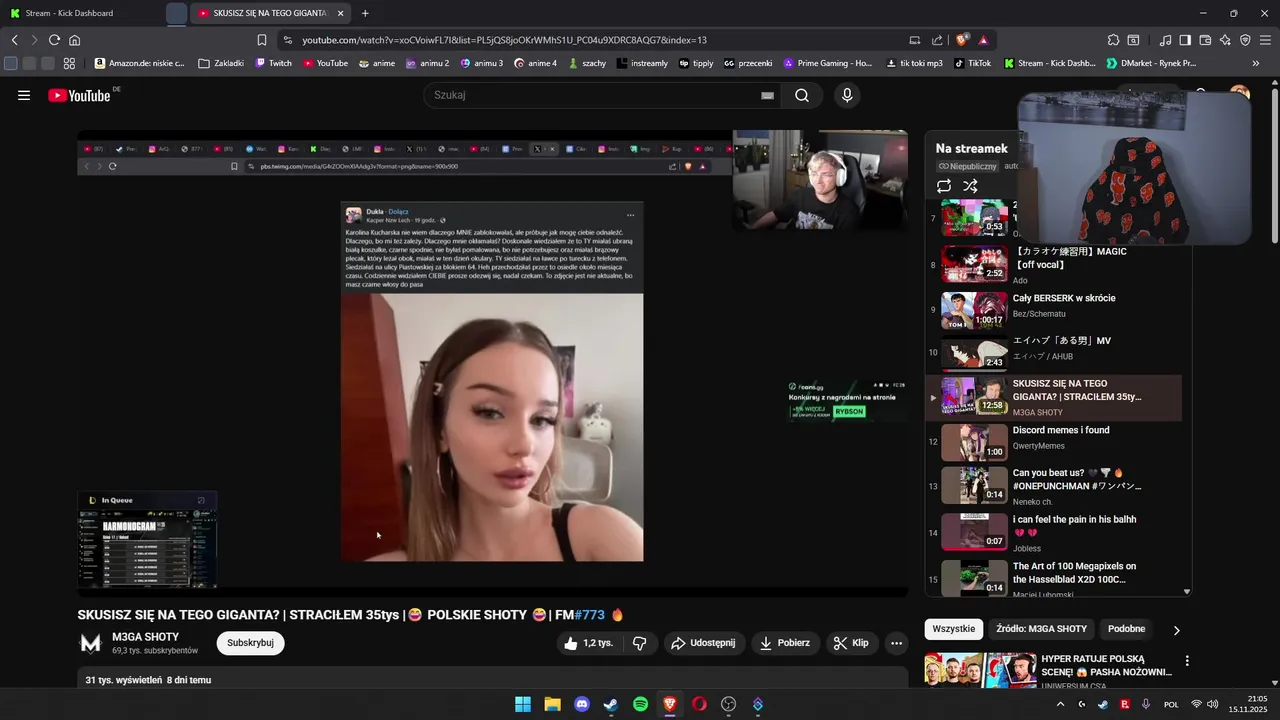The height and width of the screenshot is (720, 1280).
Task: Open the browser main menu
Action: tap(1265, 40)
